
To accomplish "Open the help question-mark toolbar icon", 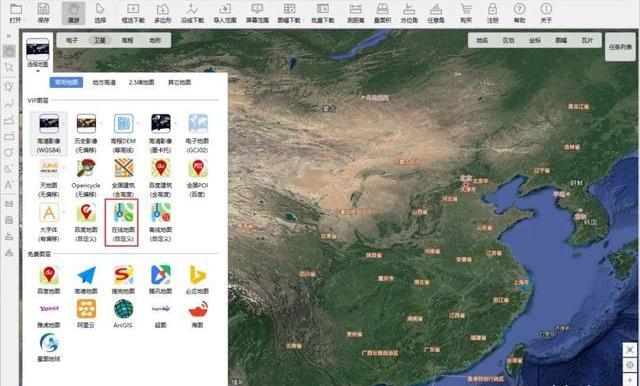I will click(519, 13).
